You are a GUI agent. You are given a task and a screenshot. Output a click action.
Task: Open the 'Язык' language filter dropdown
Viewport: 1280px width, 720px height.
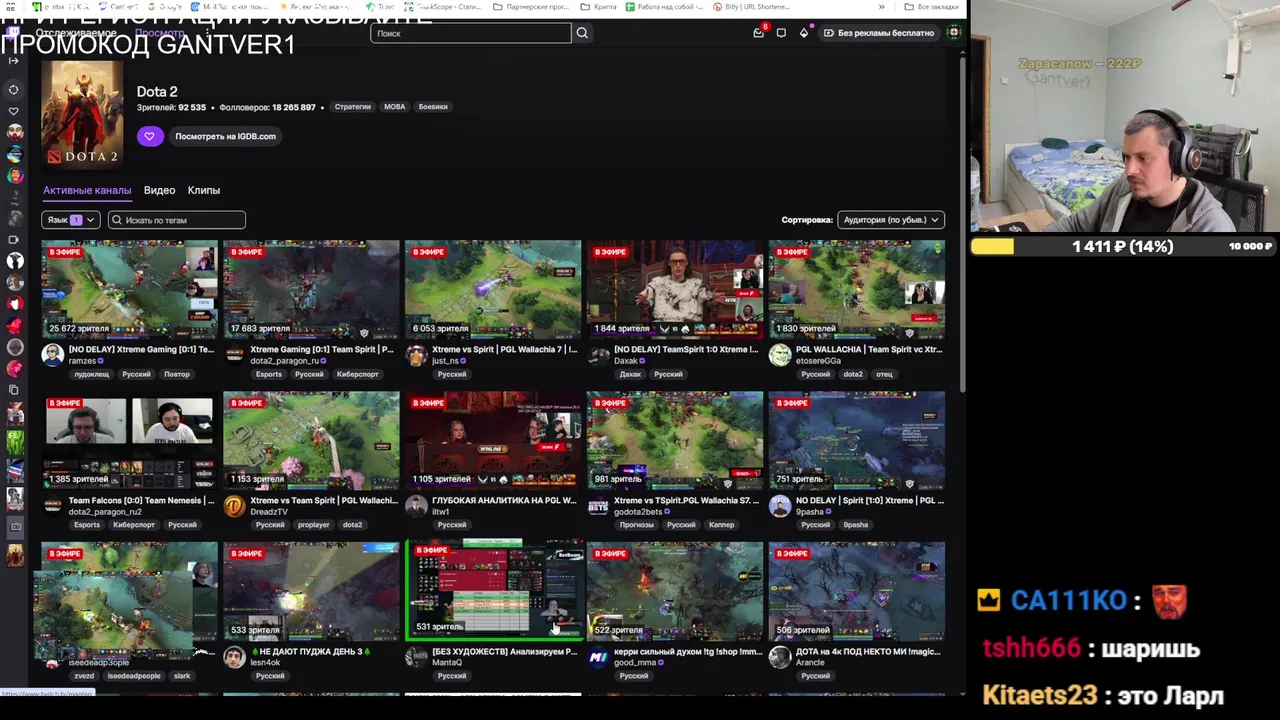tap(71, 220)
